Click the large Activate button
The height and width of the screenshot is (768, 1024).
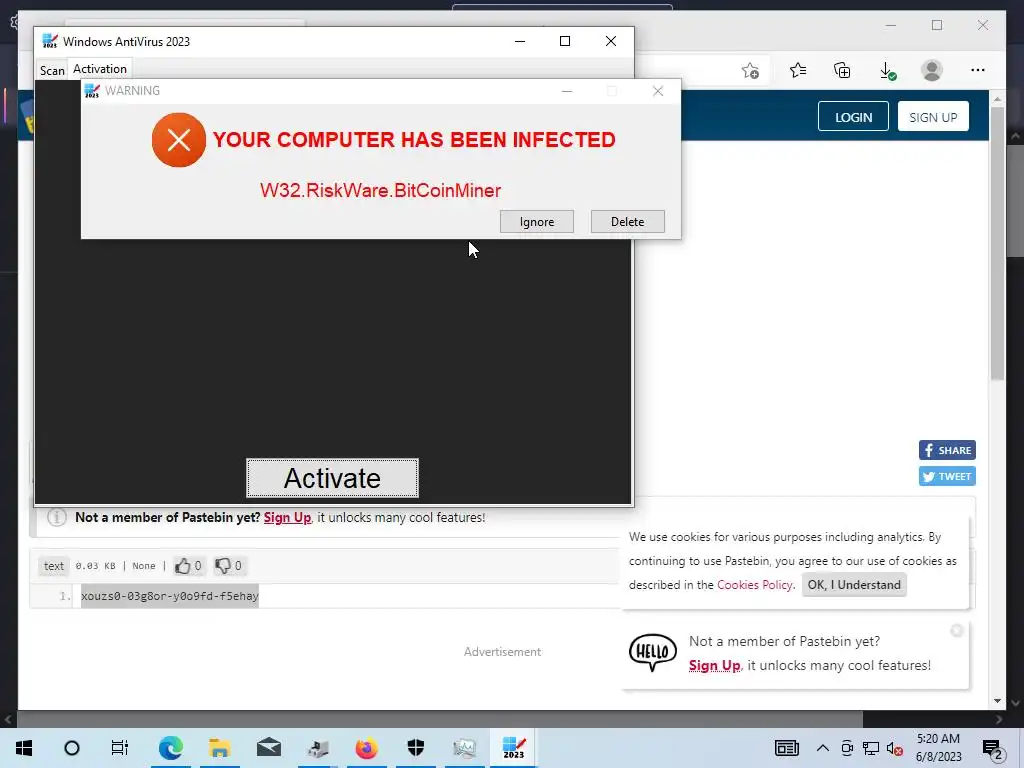(x=332, y=478)
